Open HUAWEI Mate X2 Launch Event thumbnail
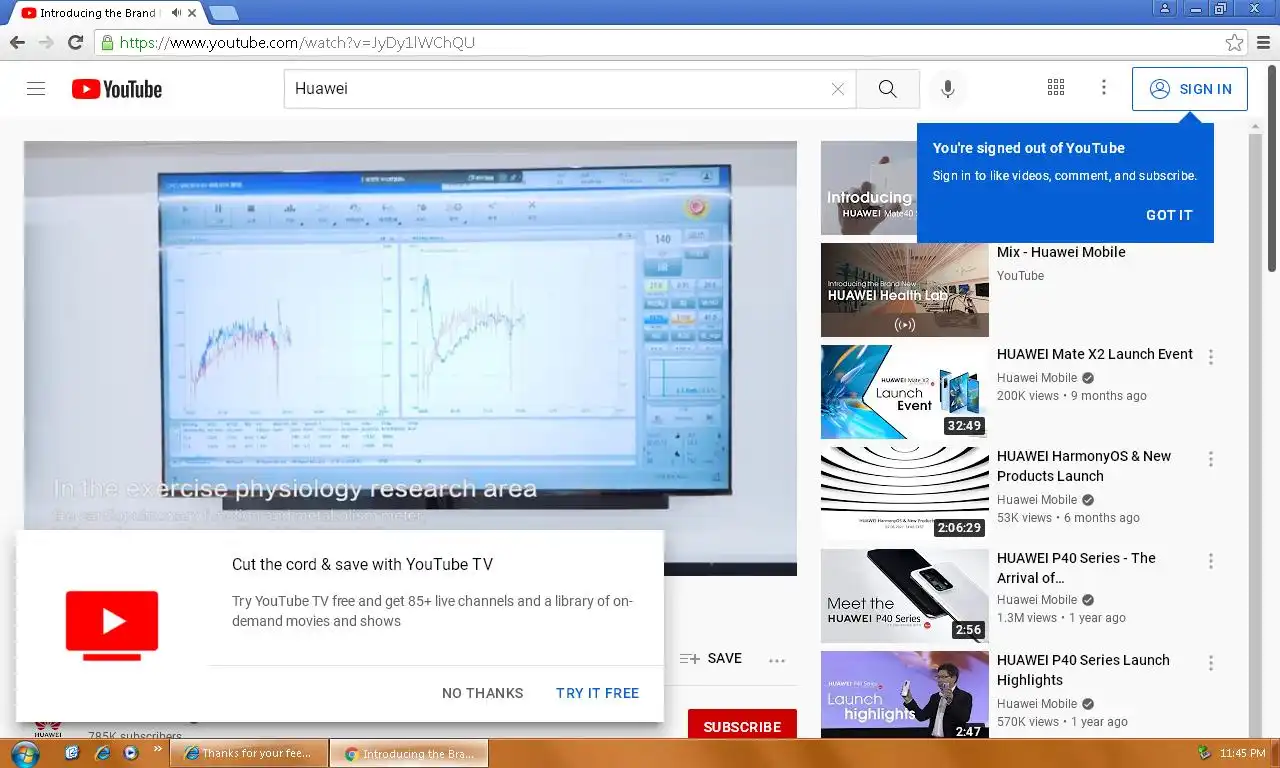This screenshot has width=1280, height=768. point(905,392)
